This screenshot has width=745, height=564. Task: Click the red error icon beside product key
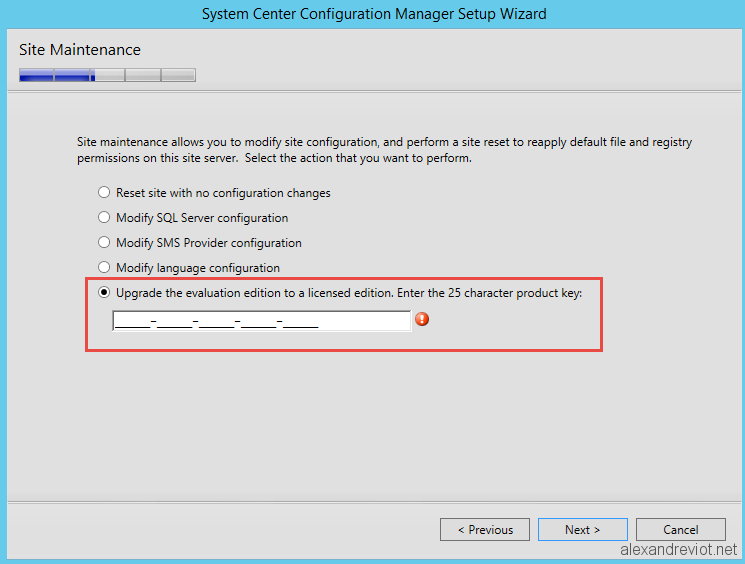point(422,319)
